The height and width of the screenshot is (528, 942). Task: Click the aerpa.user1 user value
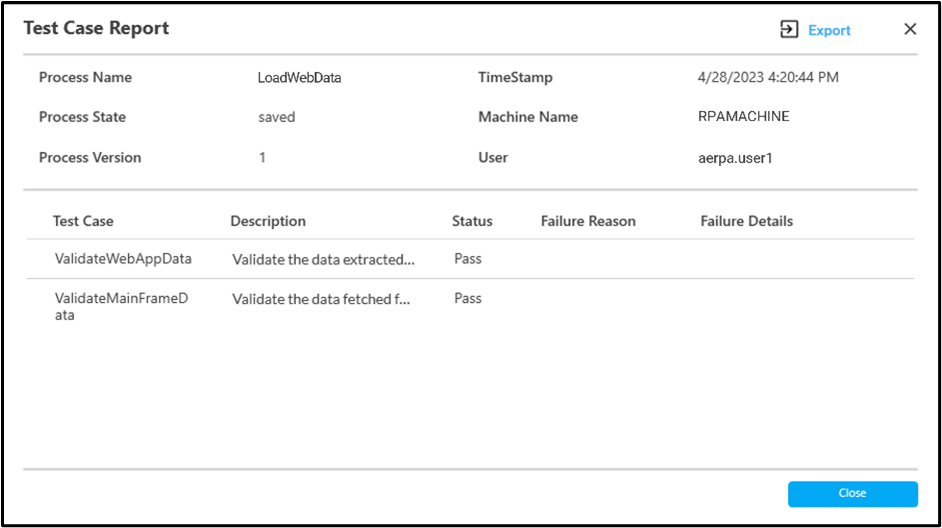735,158
